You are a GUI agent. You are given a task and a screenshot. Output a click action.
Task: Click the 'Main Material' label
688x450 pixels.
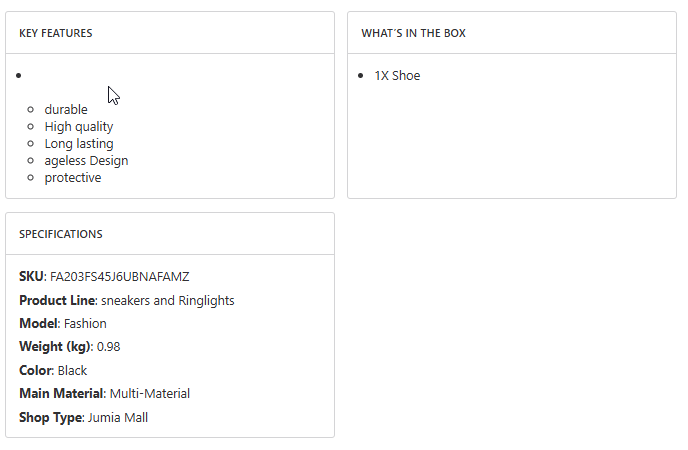[61, 393]
